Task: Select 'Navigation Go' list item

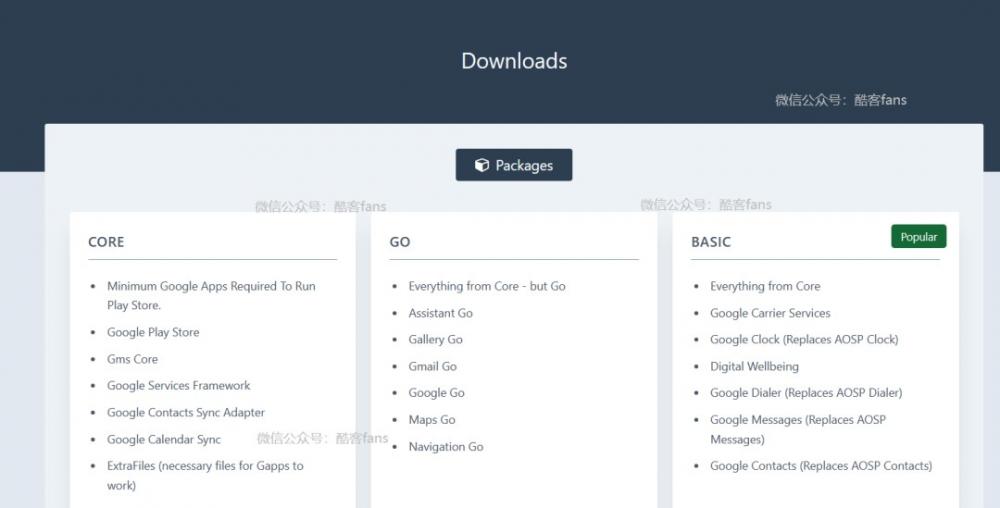Action: click(446, 447)
